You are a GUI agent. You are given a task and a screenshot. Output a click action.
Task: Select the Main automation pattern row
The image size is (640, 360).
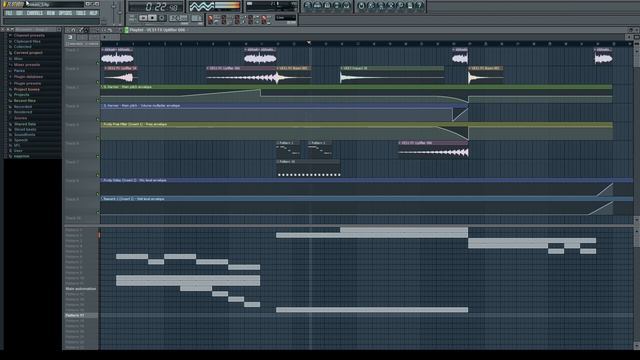coord(81,289)
